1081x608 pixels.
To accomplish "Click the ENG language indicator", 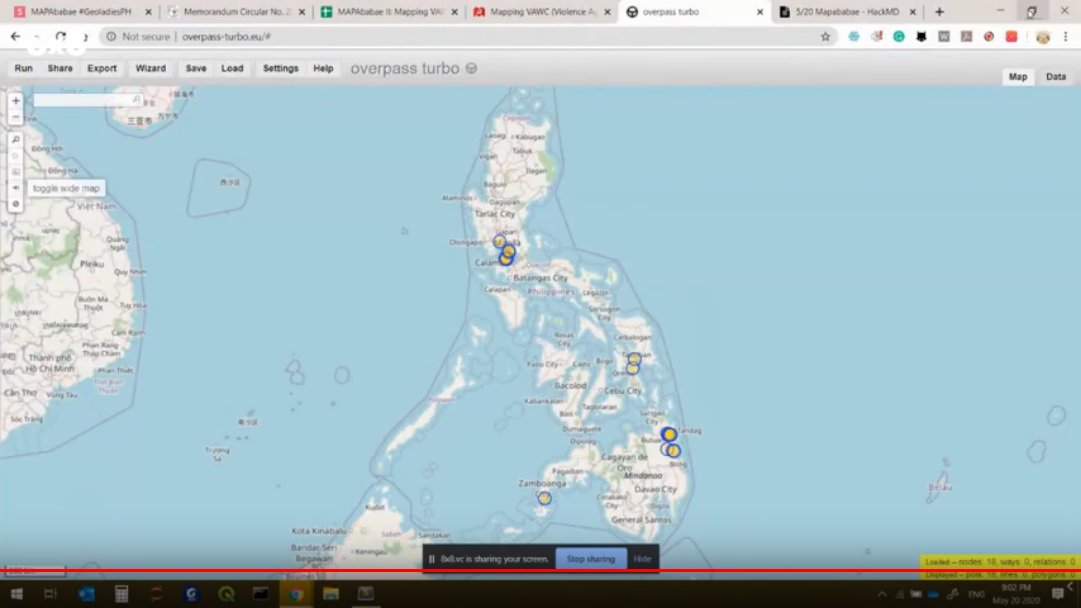I will tap(976, 594).
